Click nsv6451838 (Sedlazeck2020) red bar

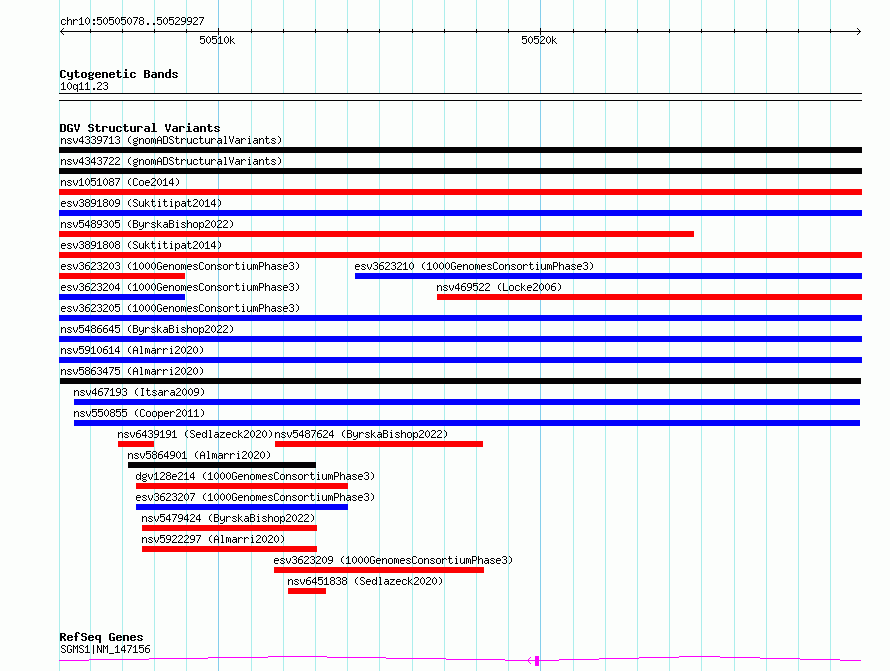pos(307,591)
